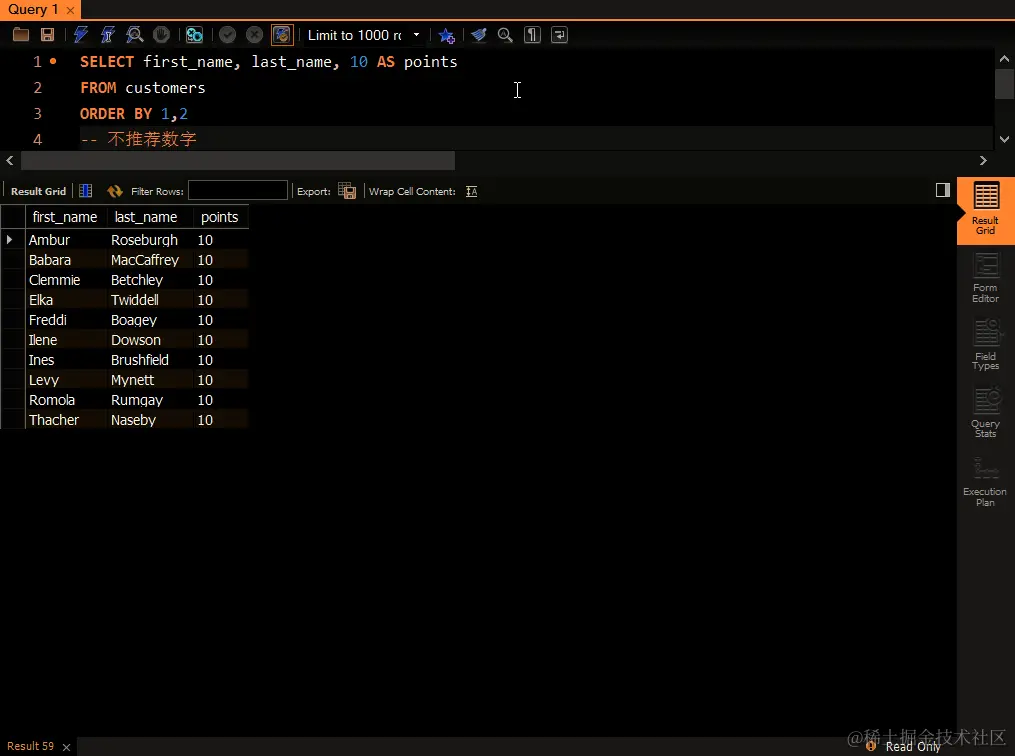Screen dimensions: 1015x756
Task: Refresh result data icon beside Filter Rows
Action: pos(115,191)
